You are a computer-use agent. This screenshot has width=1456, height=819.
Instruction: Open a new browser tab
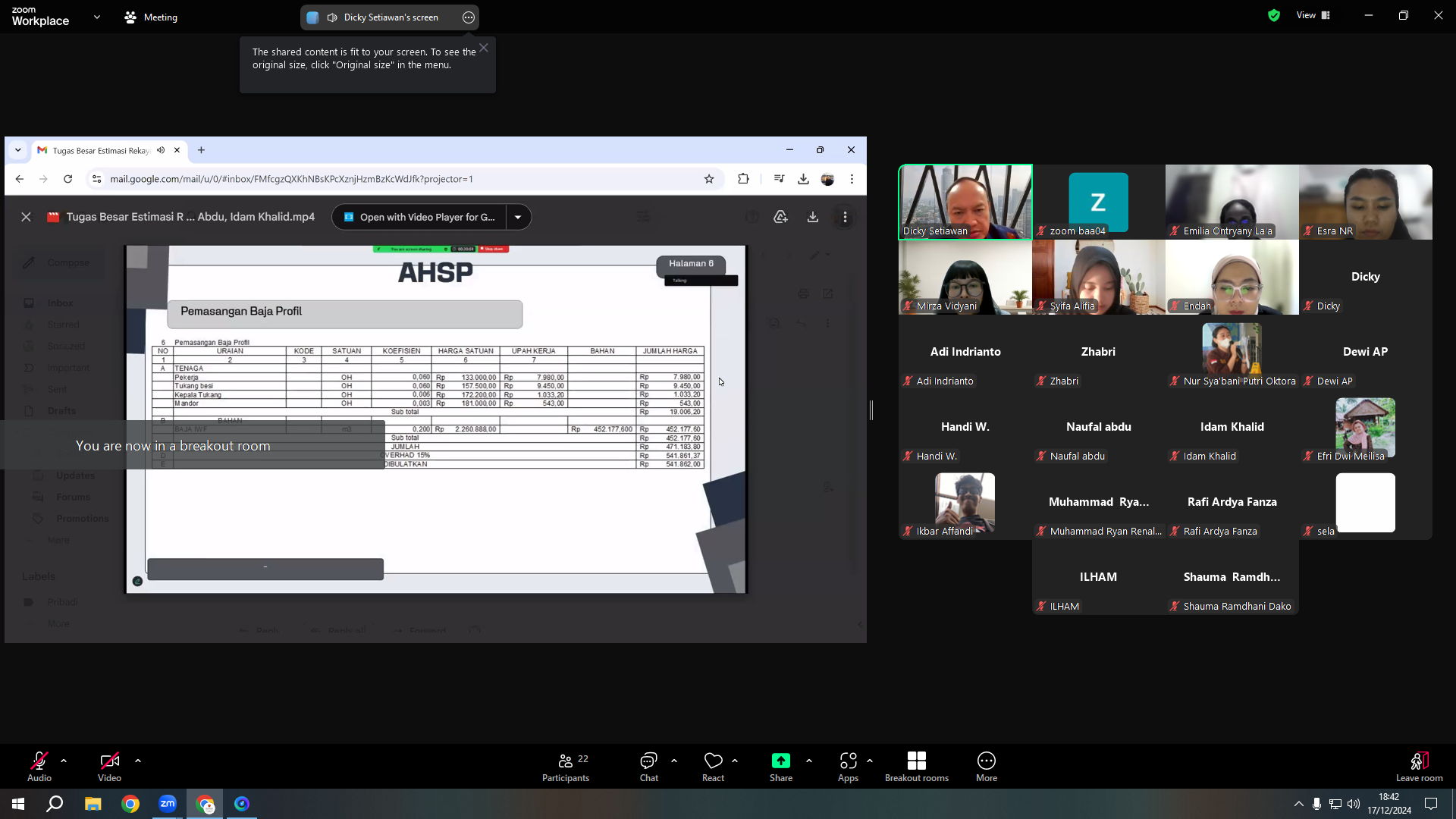coord(201,150)
